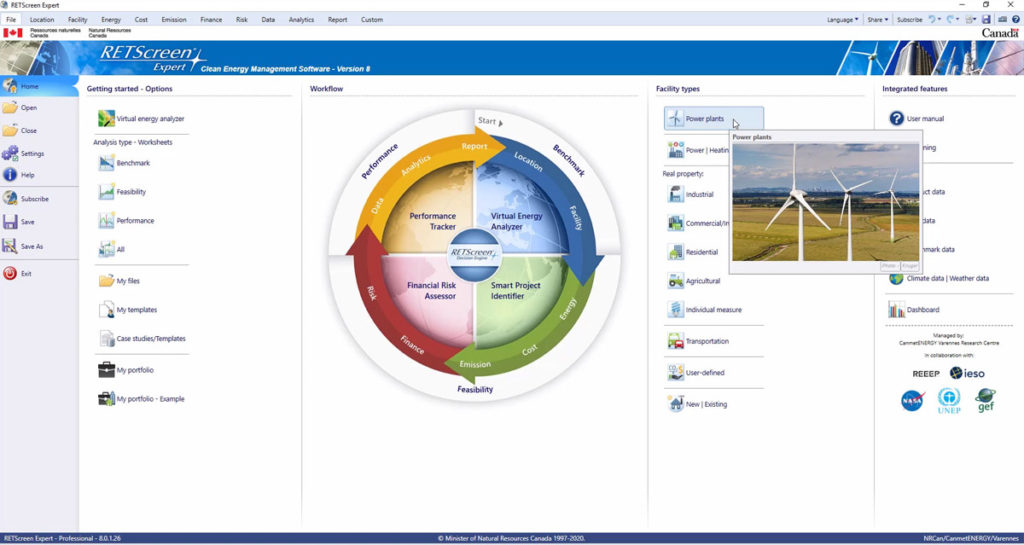Open the Energy tab

(111, 20)
